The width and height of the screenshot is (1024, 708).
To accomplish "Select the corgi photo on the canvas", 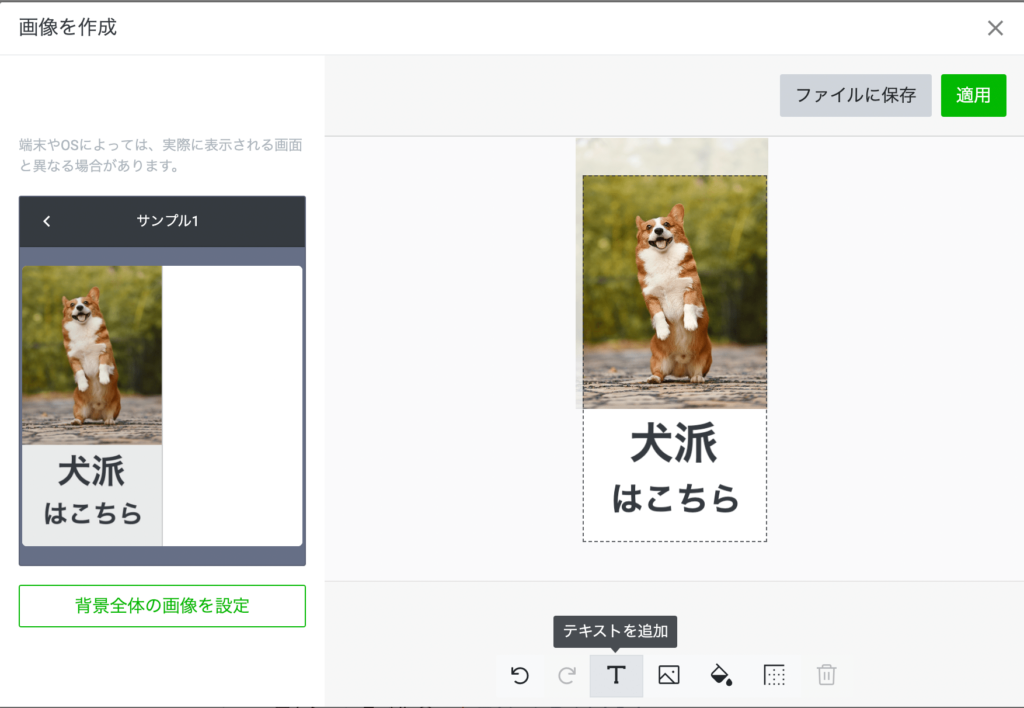I will (674, 292).
